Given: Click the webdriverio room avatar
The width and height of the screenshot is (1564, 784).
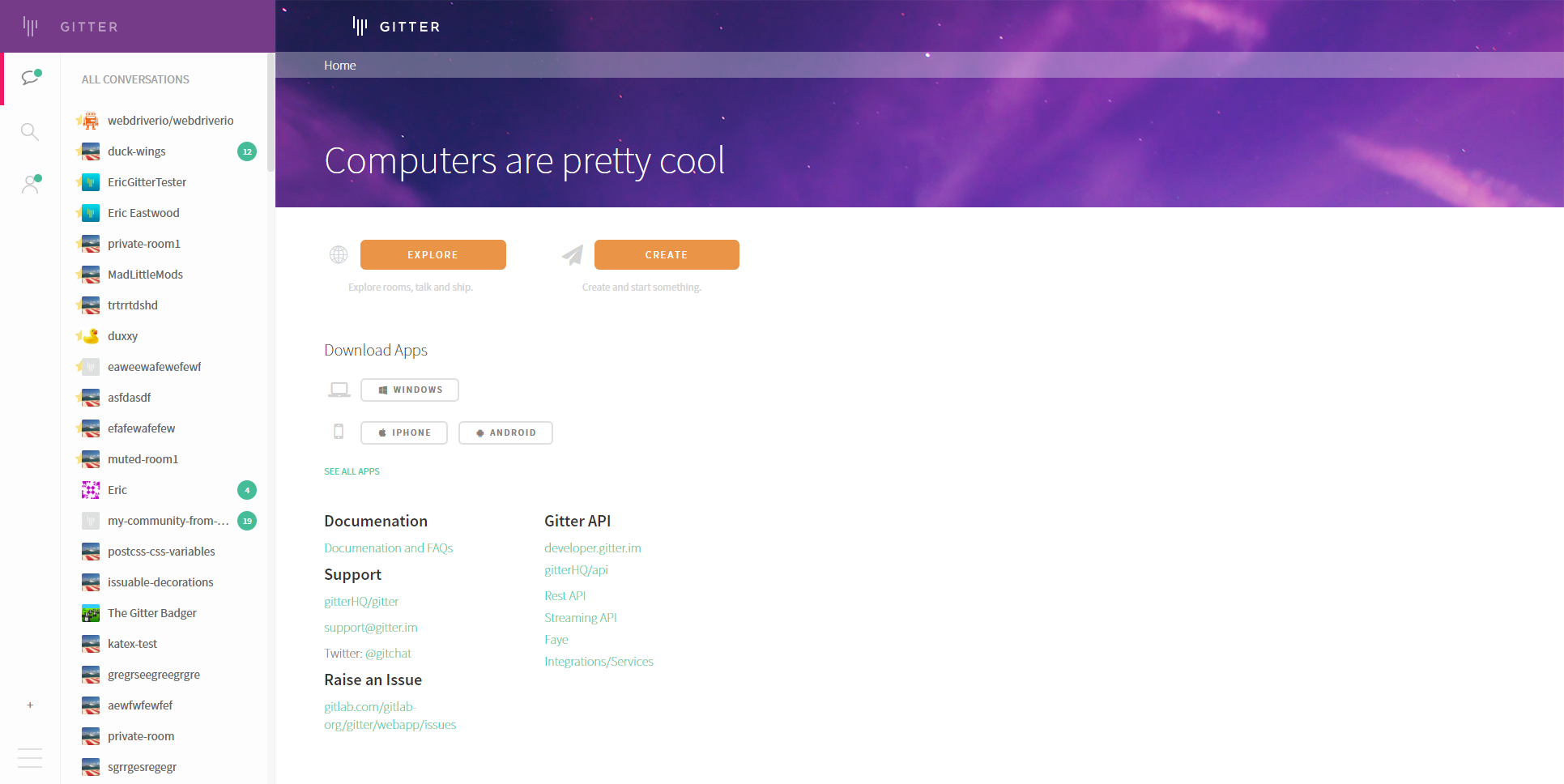Looking at the screenshot, I should tap(91, 121).
